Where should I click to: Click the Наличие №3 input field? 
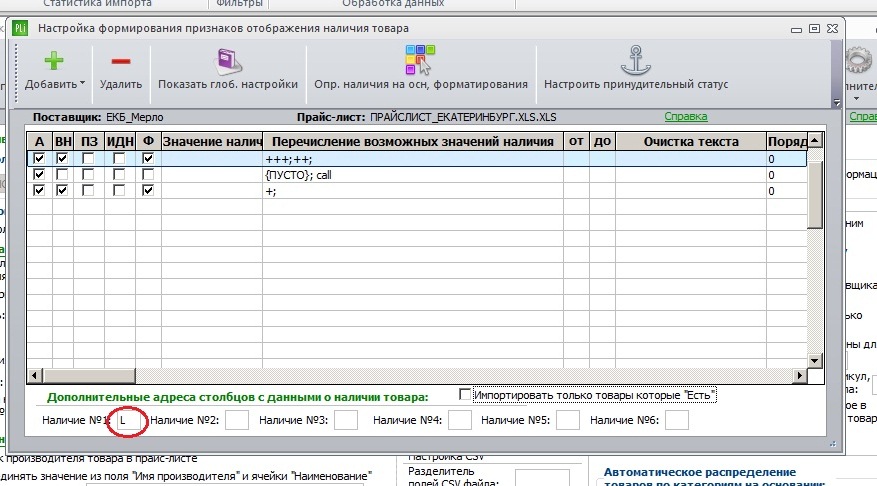(x=346, y=420)
